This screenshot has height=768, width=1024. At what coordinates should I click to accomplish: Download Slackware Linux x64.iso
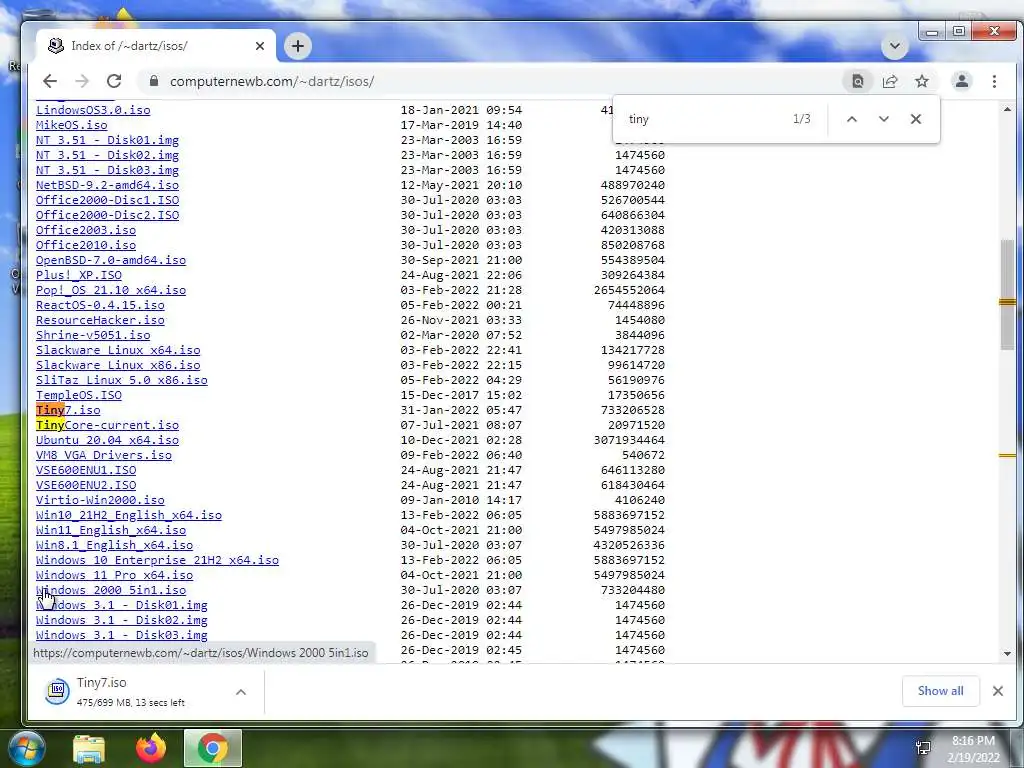(x=118, y=350)
